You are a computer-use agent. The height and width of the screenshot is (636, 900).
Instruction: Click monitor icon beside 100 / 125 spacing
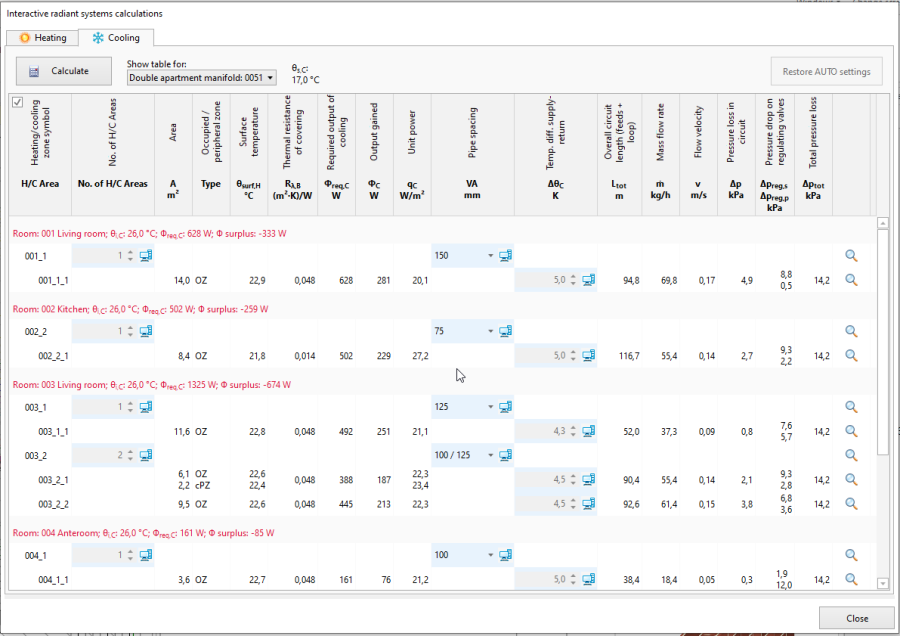pos(505,455)
